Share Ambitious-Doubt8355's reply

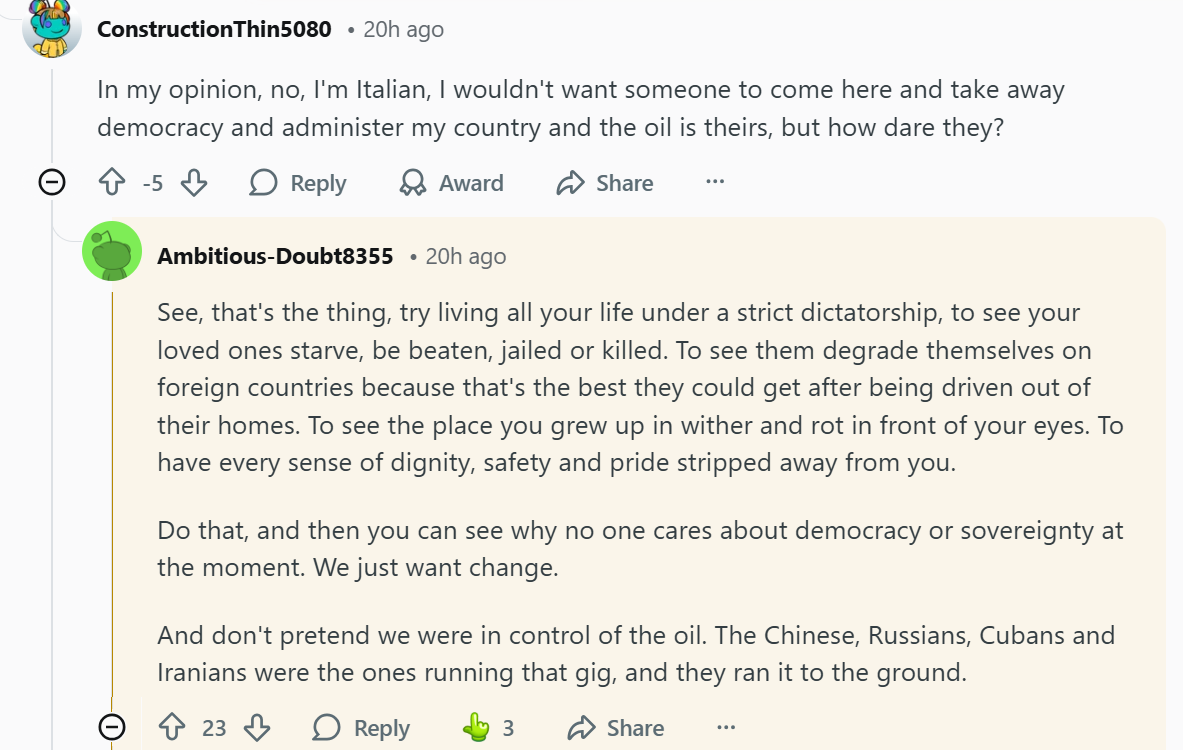click(x=616, y=727)
